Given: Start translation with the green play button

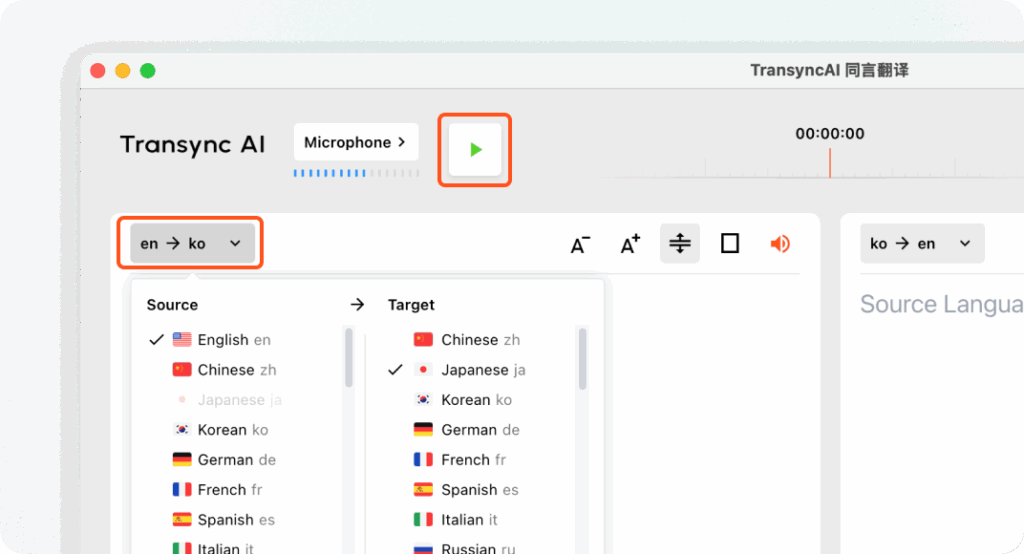Looking at the screenshot, I should pyautogui.click(x=475, y=150).
